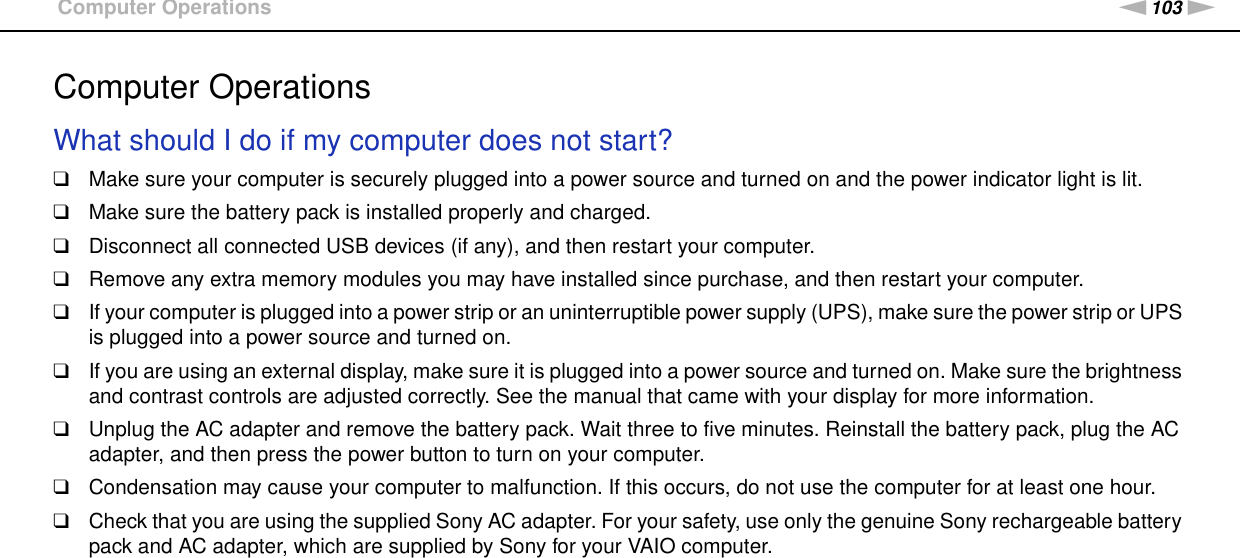Screen dimensions: 1240x558
Task: Click the blue heading about computer not starting
Action: coord(363,141)
